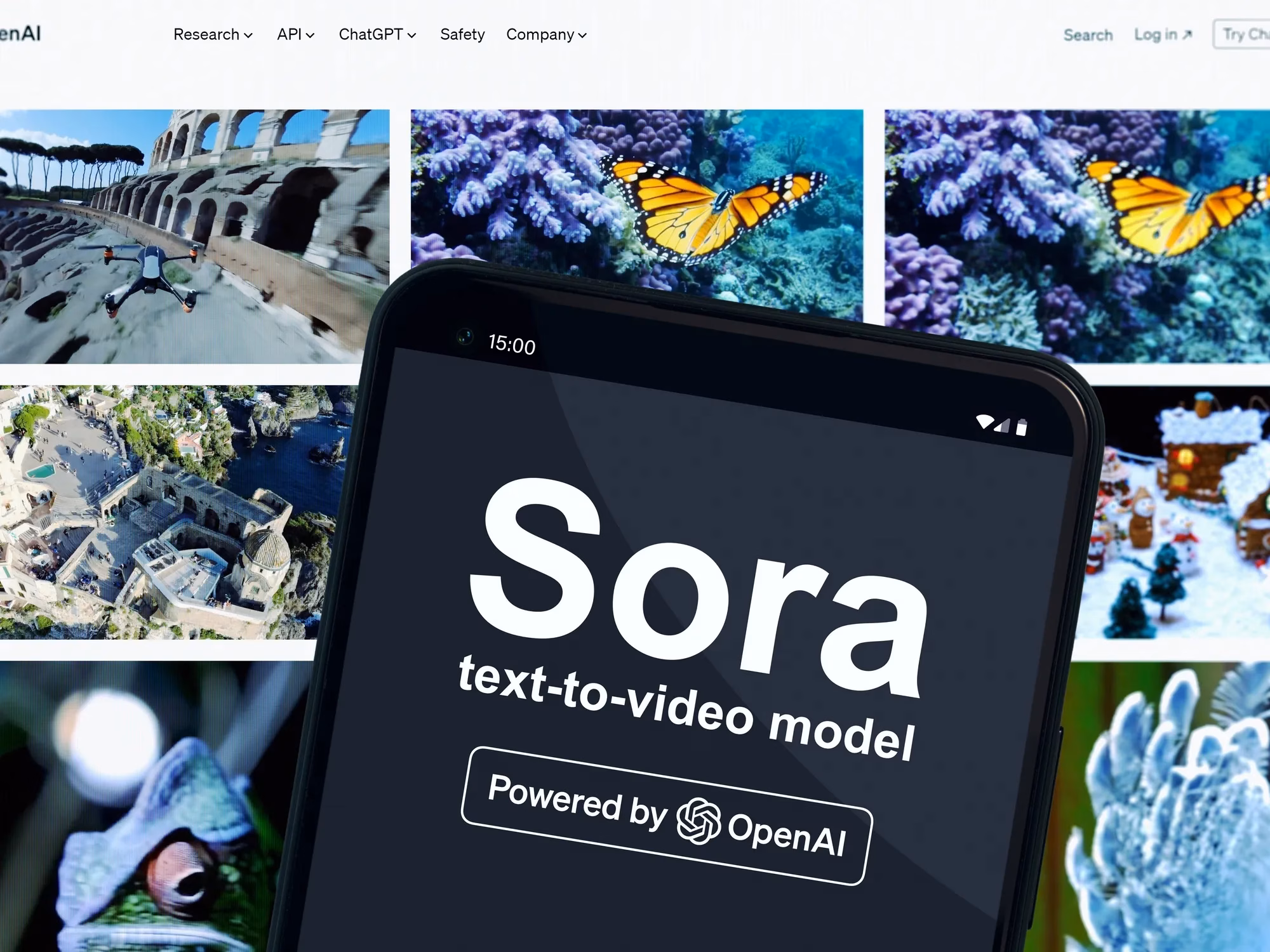Tap the 15:00 clock on phone
This screenshot has width=1270, height=952.
[x=511, y=345]
